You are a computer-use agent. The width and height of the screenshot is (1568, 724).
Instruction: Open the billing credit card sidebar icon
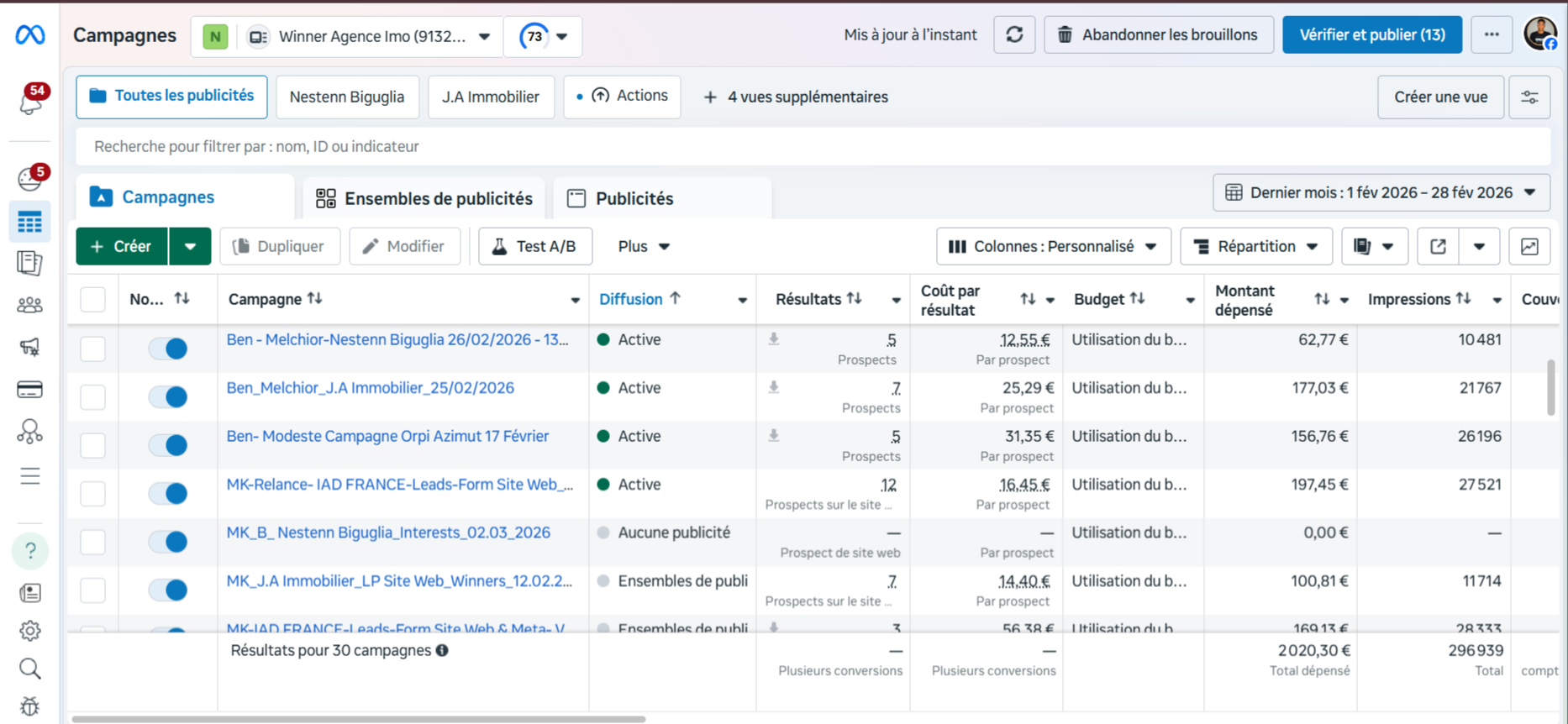[29, 390]
